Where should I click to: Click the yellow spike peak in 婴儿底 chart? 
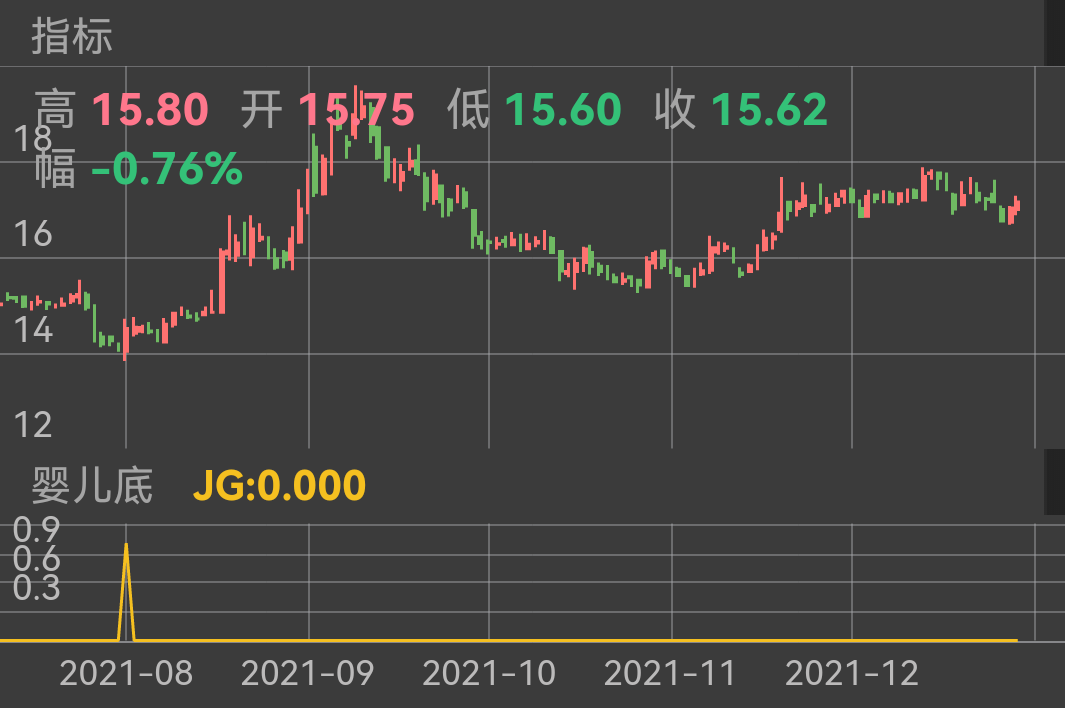point(126,545)
